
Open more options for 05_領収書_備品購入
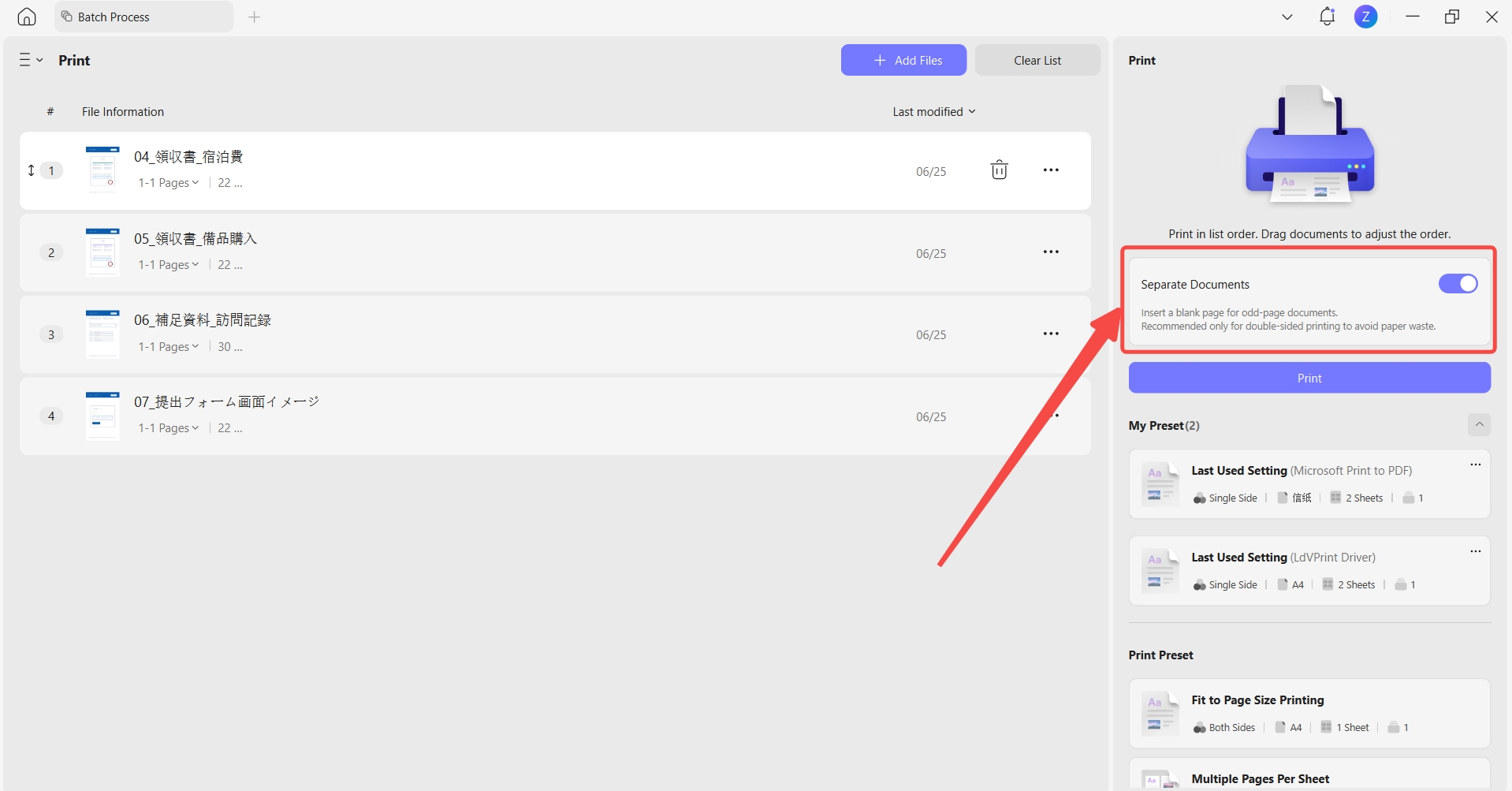point(1051,252)
